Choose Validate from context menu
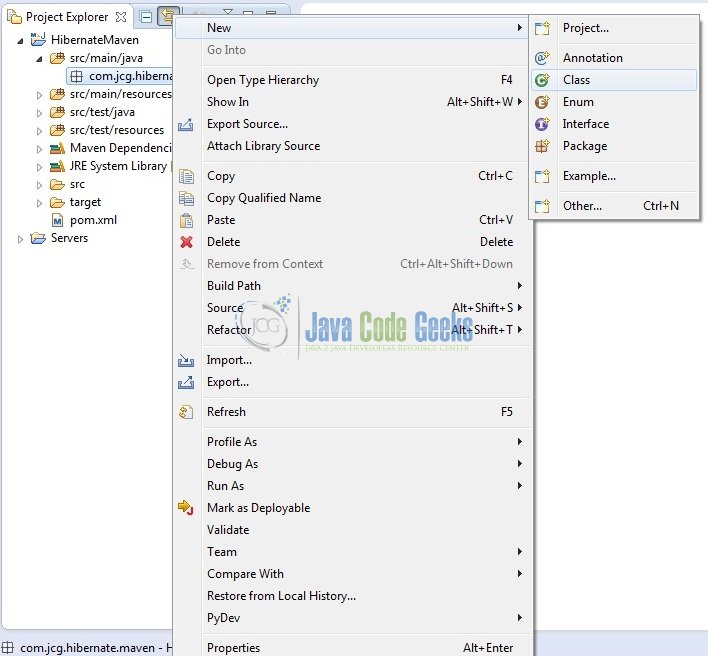This screenshot has width=708, height=656. tap(351, 530)
